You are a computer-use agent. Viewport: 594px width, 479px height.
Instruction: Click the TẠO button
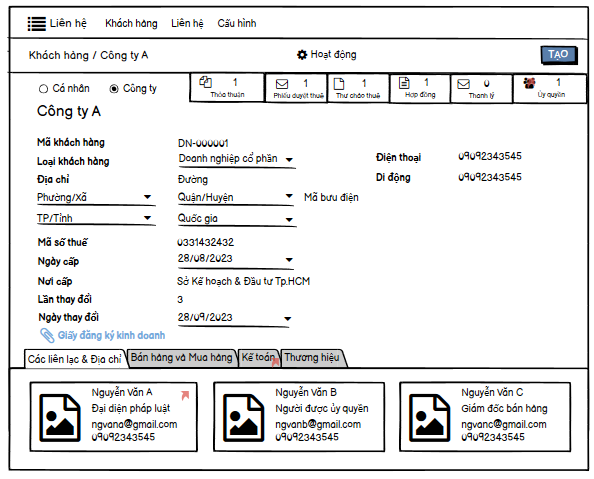[558, 55]
